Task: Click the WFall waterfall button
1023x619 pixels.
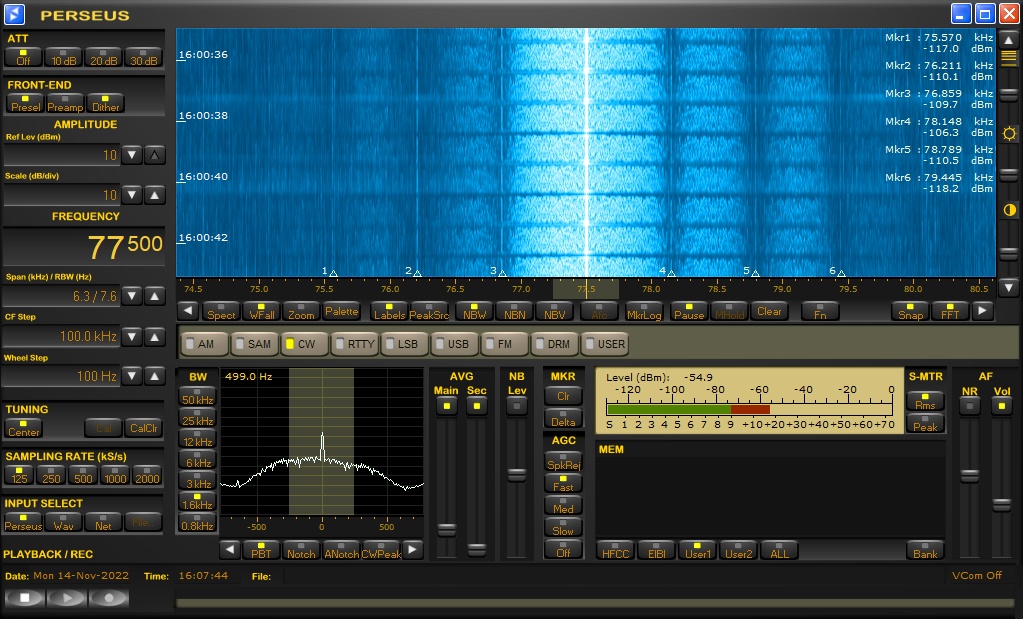Action: [x=262, y=311]
